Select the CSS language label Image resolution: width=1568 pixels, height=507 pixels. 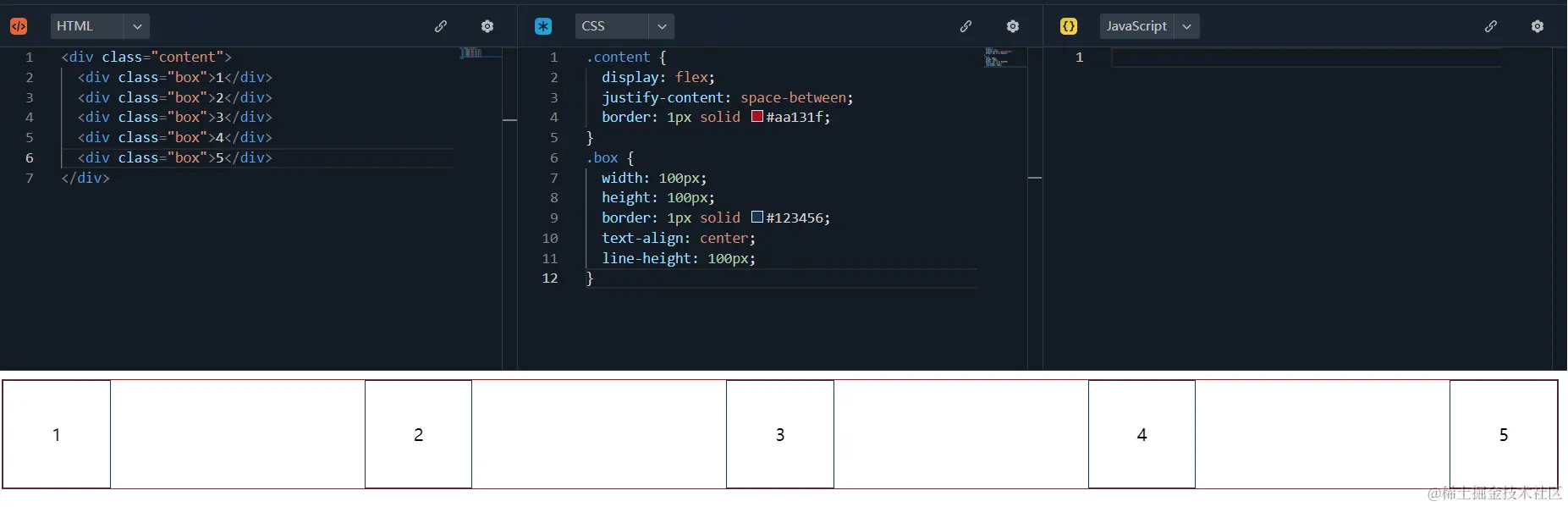point(593,26)
